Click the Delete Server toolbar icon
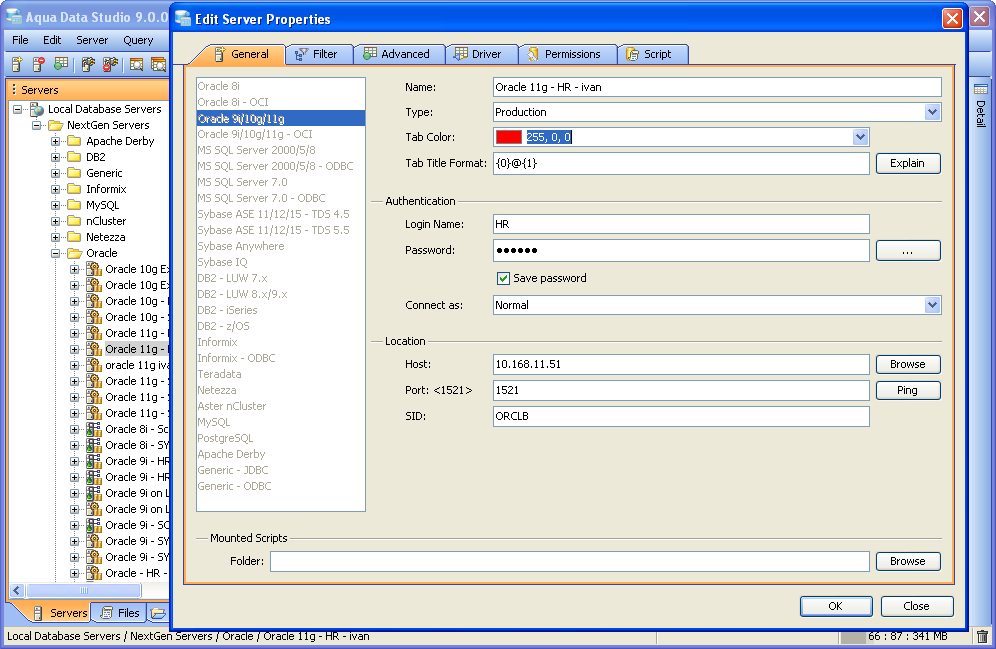This screenshot has width=996, height=649. (39, 64)
